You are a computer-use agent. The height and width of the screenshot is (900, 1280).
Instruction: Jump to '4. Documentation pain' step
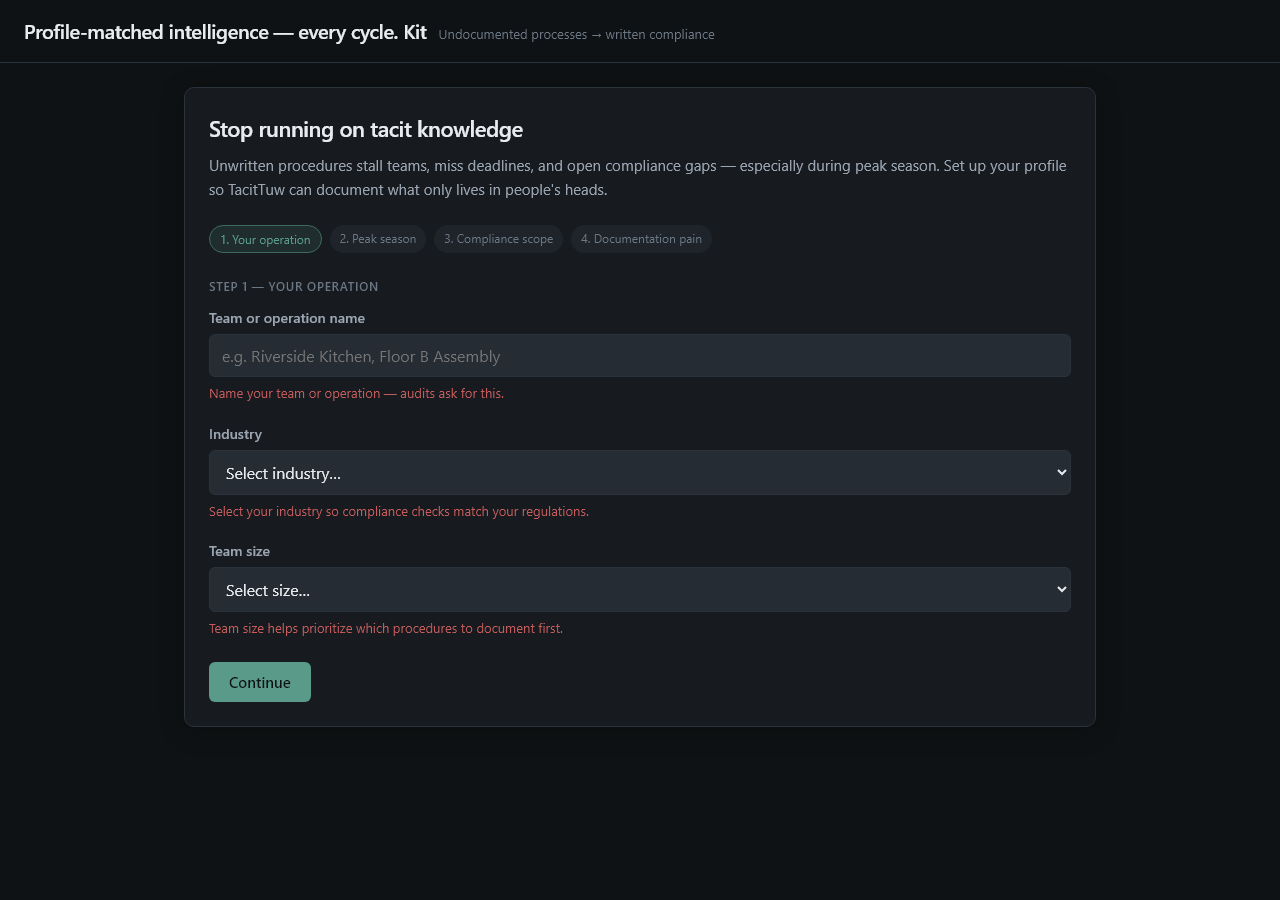(641, 239)
